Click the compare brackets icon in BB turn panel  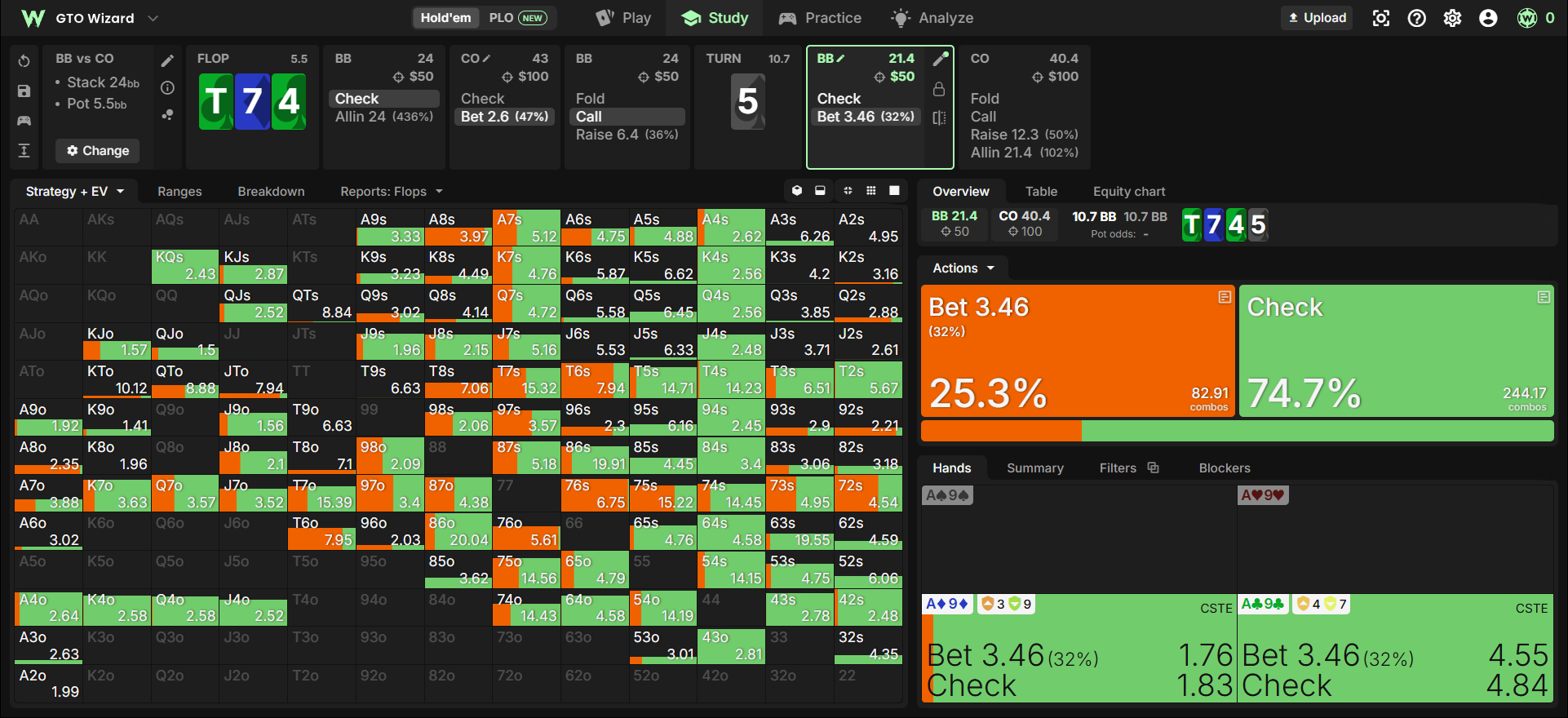939,117
